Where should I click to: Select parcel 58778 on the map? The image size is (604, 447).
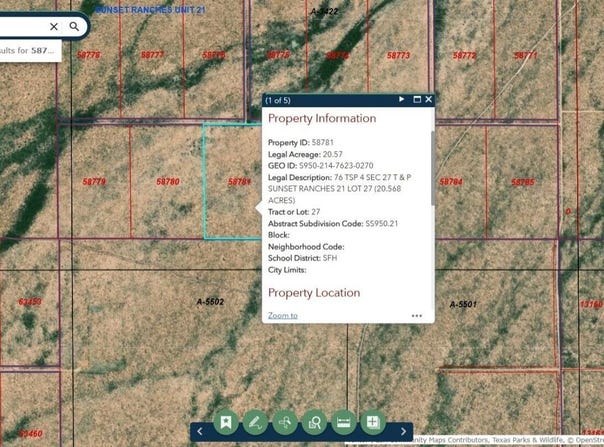pyautogui.click(x=89, y=55)
